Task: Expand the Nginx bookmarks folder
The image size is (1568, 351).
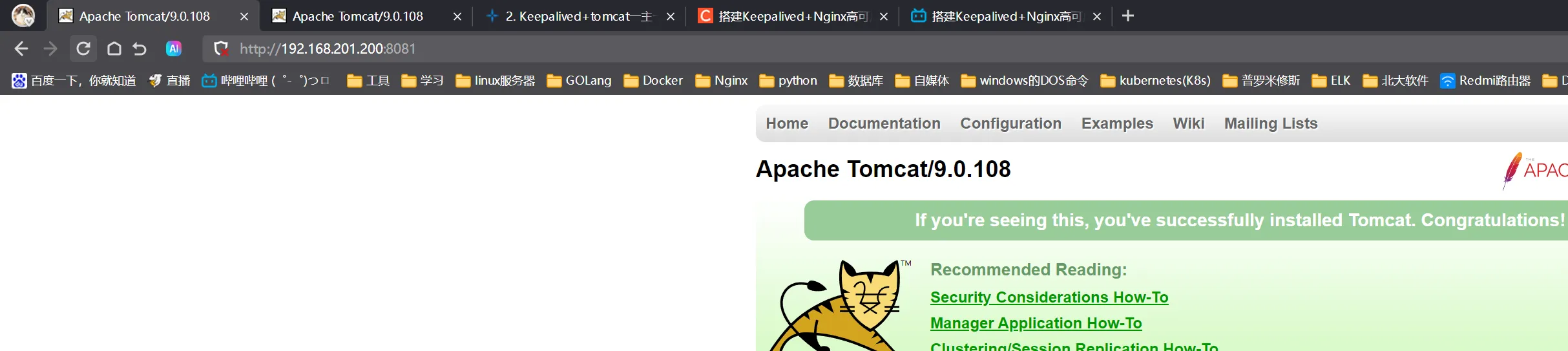Action: [x=721, y=81]
